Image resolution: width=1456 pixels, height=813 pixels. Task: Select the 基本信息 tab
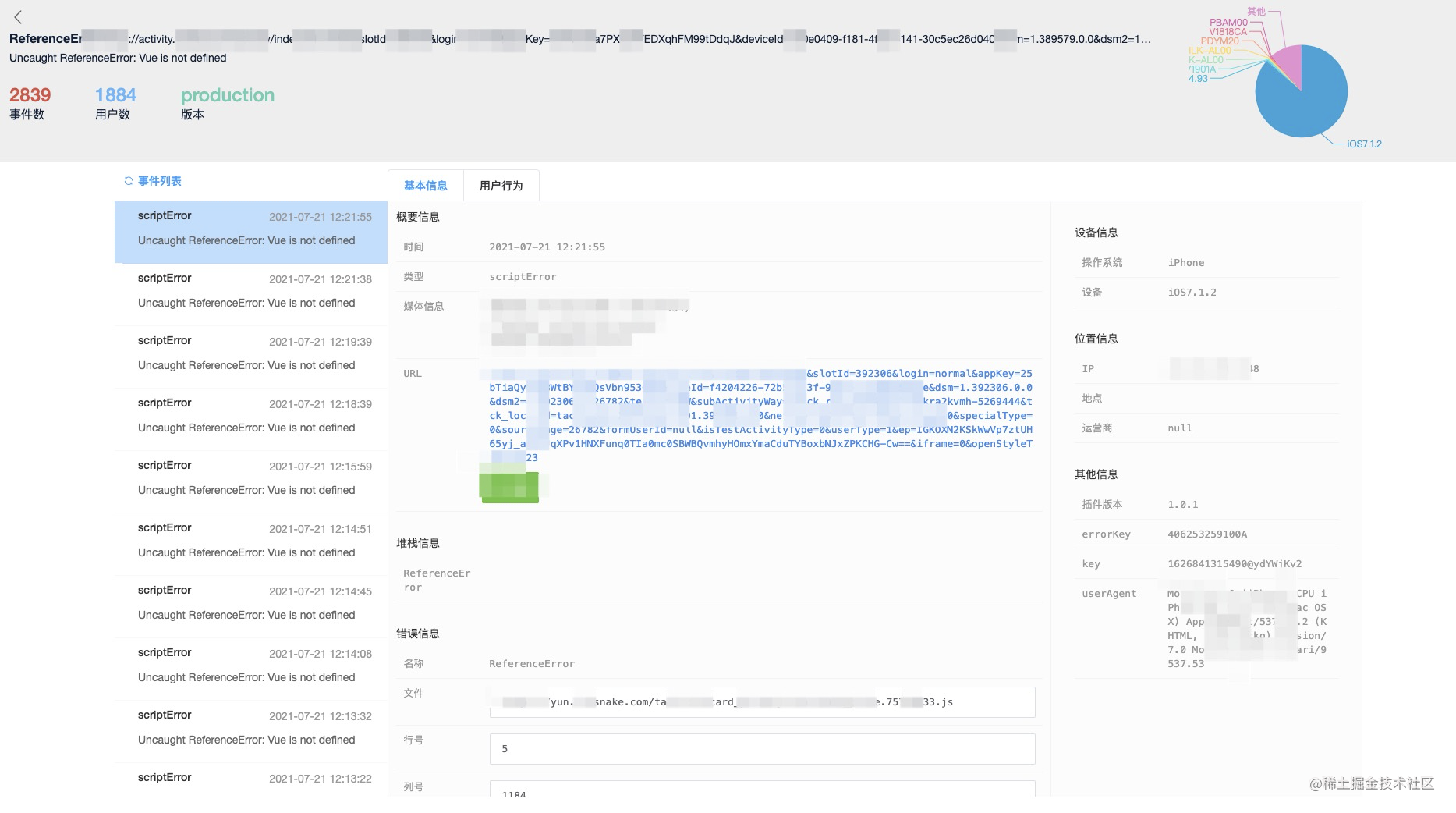coord(426,186)
